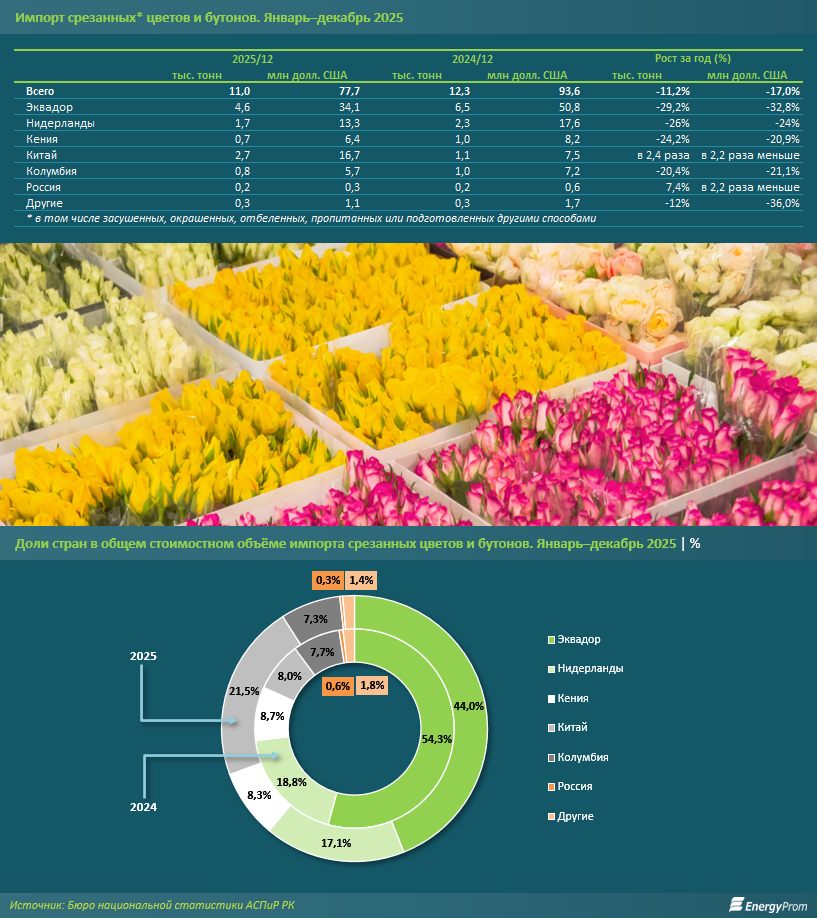The width and height of the screenshot is (817, 918).
Task: Click the 54,3% inner ring label
Action: coord(411,738)
